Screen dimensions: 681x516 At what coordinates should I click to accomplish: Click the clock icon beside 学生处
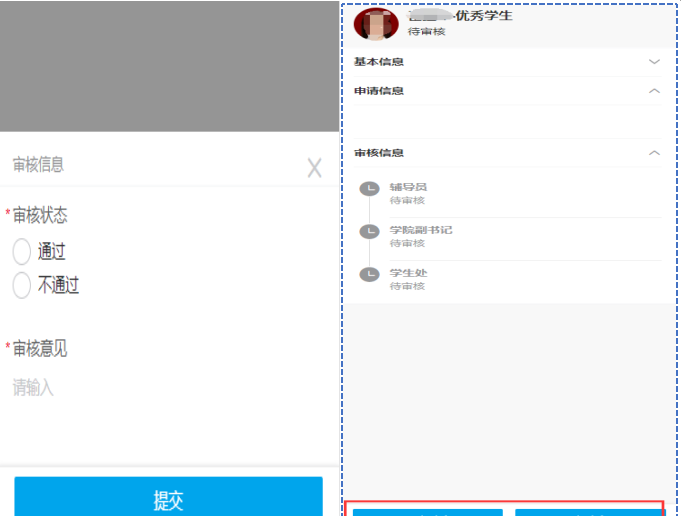(x=369, y=274)
